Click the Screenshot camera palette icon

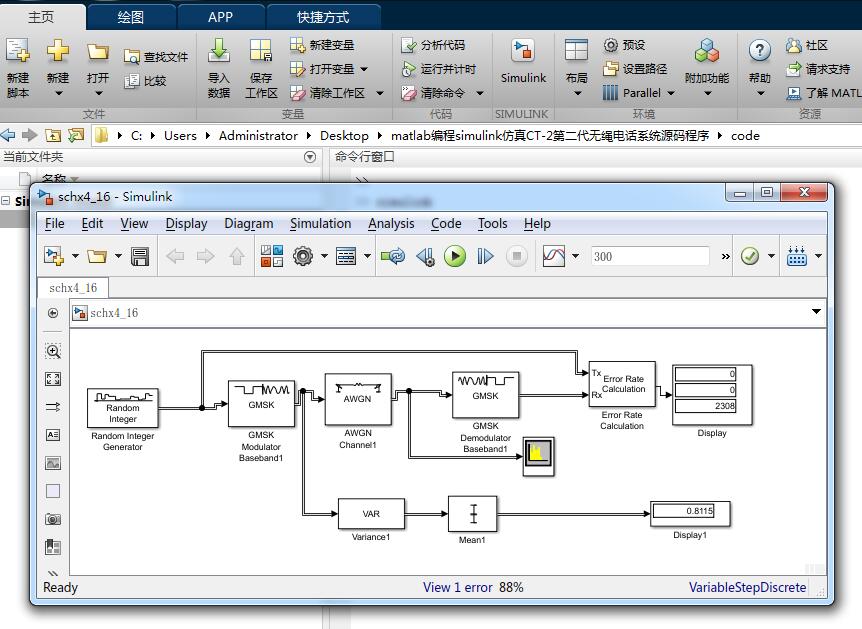click(53, 519)
